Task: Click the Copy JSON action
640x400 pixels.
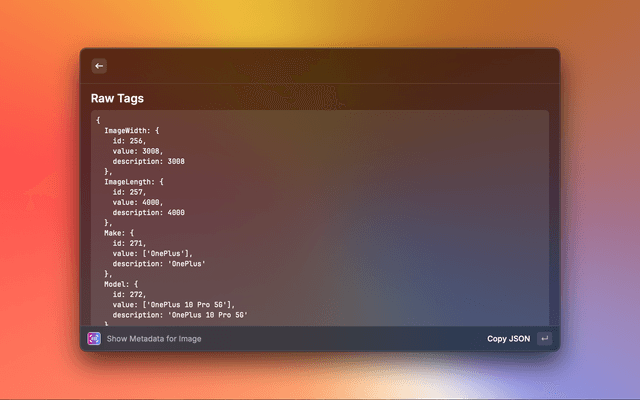Action: coord(508,339)
